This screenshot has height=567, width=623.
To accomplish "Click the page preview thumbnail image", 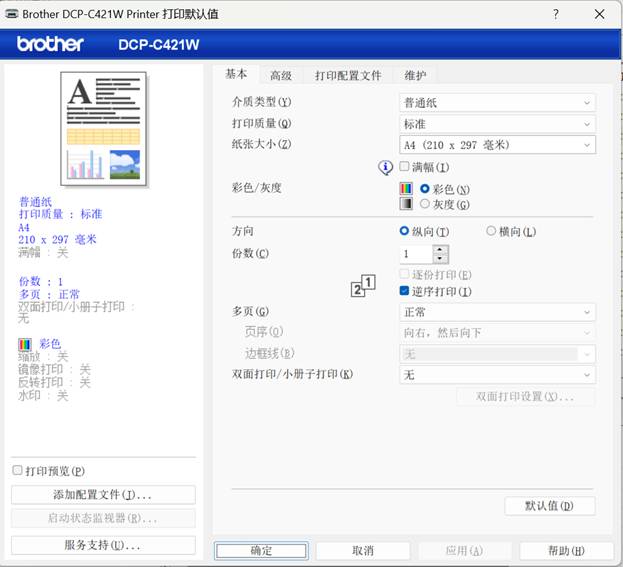I will click(x=105, y=131).
